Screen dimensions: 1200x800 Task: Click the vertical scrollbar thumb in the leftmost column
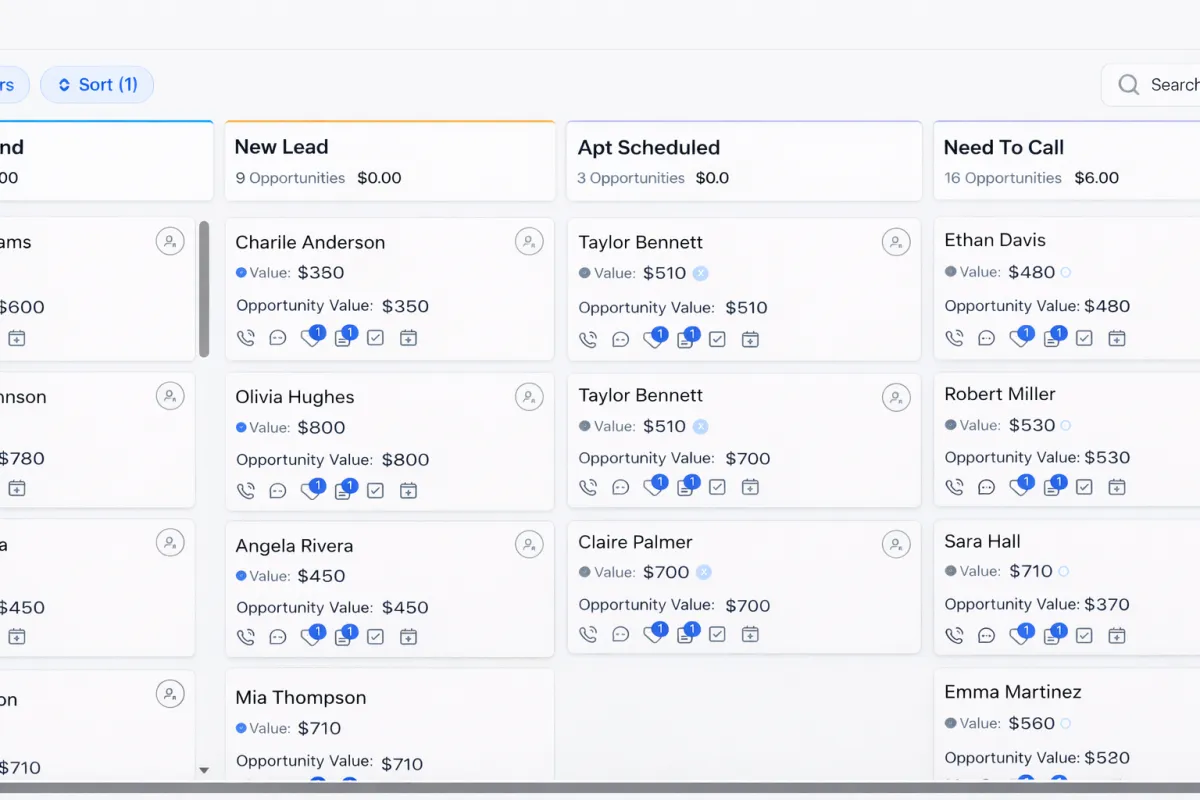[204, 289]
